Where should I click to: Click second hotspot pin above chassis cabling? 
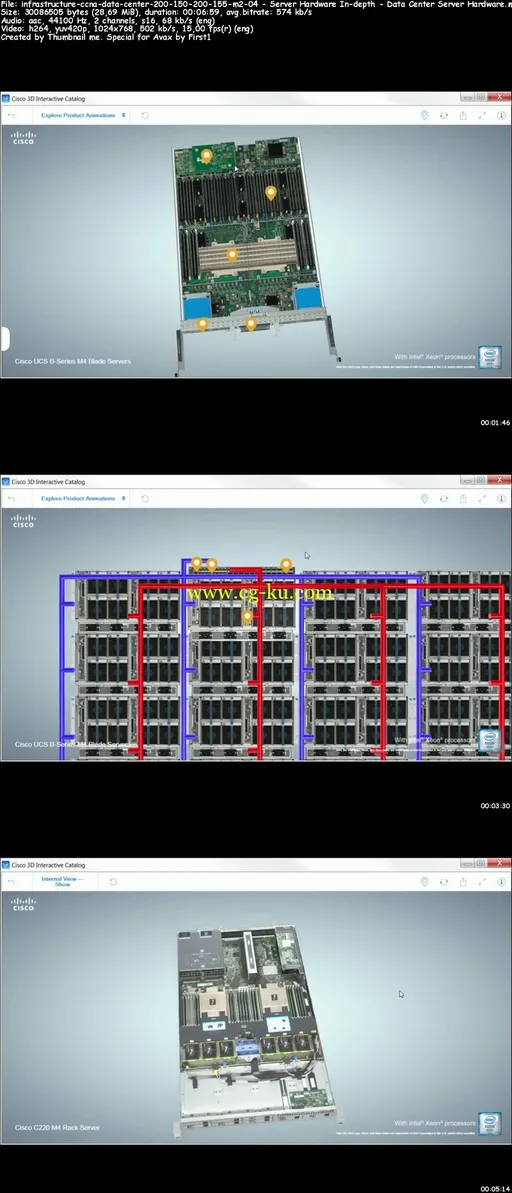211,565
